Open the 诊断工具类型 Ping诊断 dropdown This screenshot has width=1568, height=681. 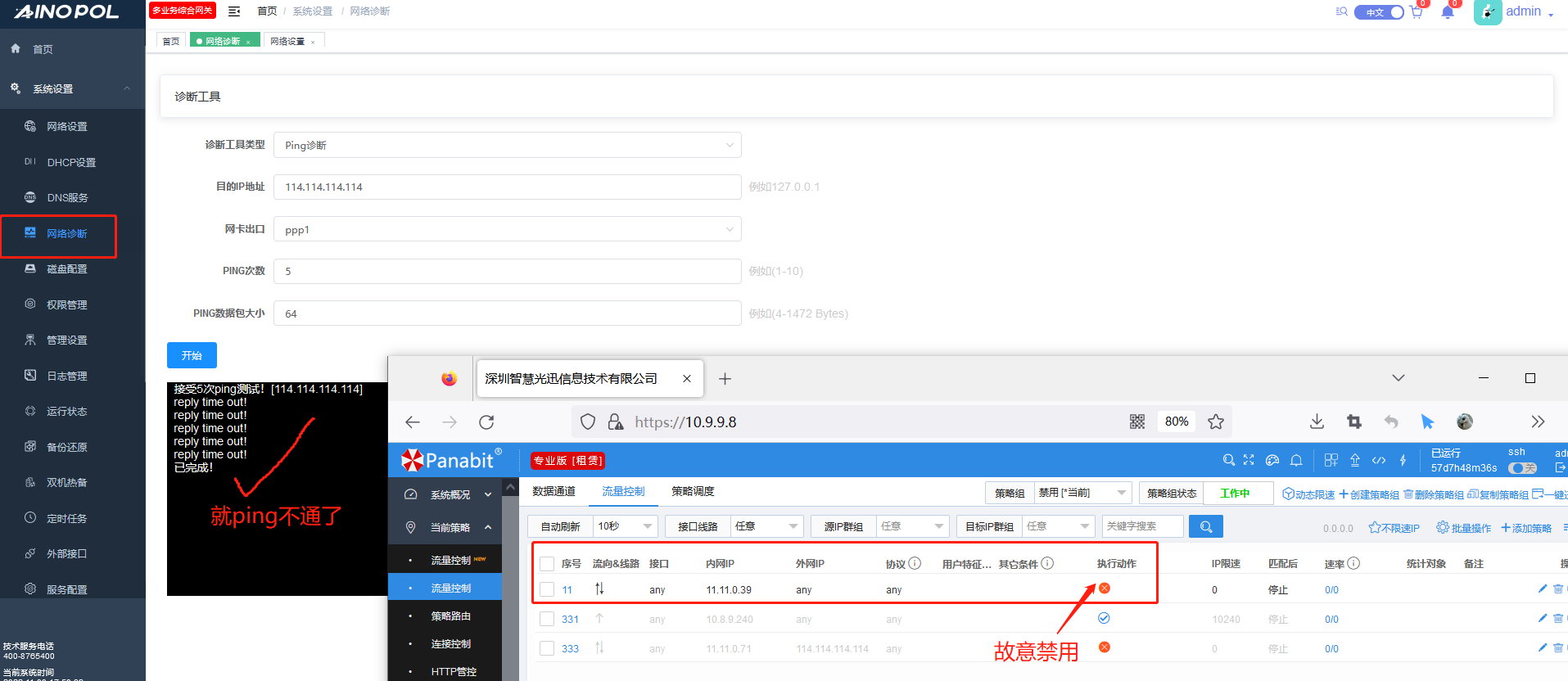[x=507, y=145]
